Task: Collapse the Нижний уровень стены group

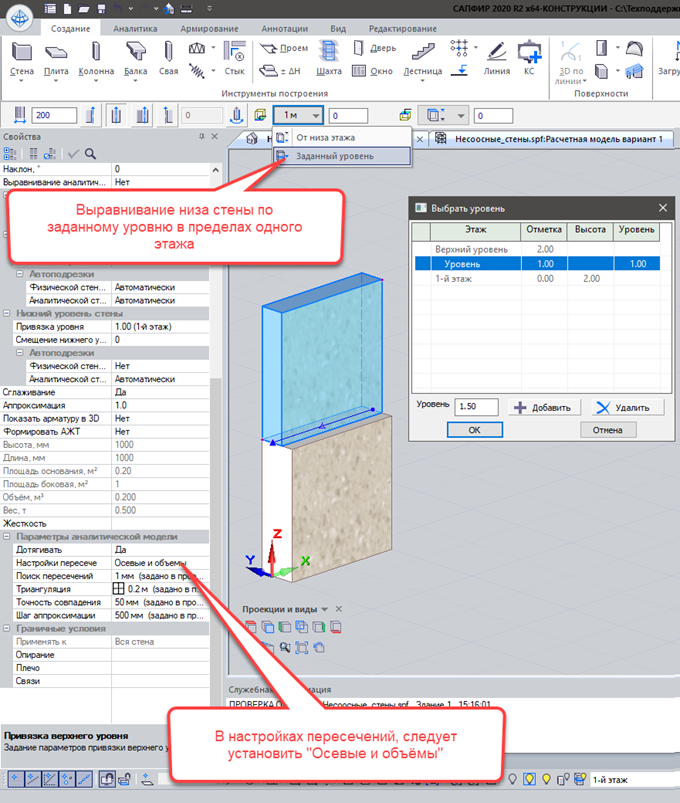Action: pyautogui.click(x=7, y=313)
